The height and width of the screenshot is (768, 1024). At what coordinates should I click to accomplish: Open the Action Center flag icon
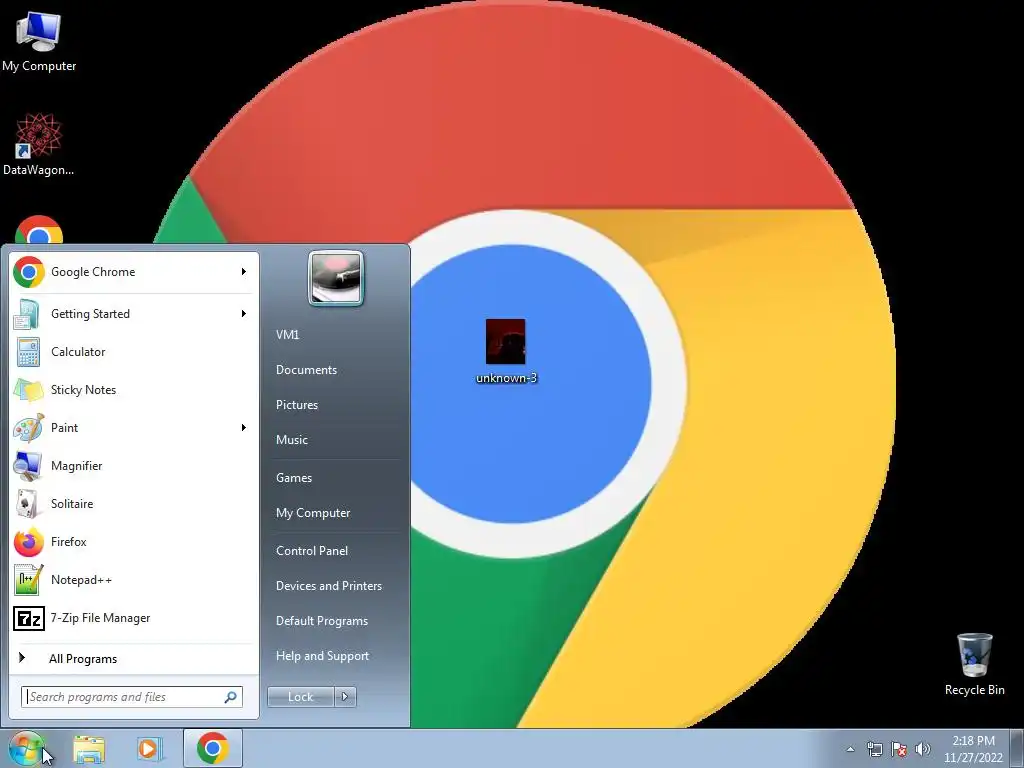pos(899,749)
